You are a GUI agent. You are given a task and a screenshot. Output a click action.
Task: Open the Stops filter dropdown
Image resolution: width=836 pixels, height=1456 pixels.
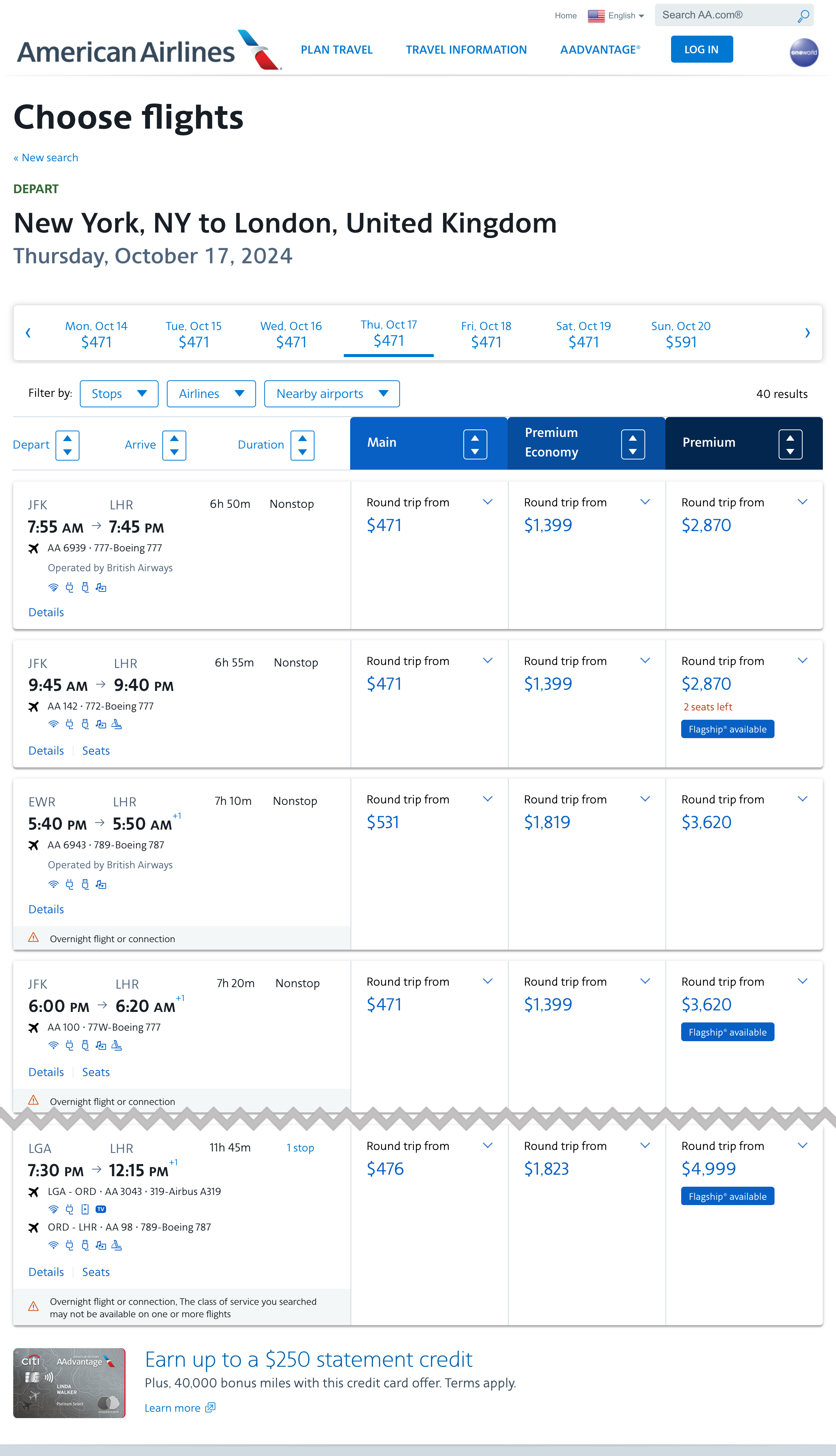119,393
